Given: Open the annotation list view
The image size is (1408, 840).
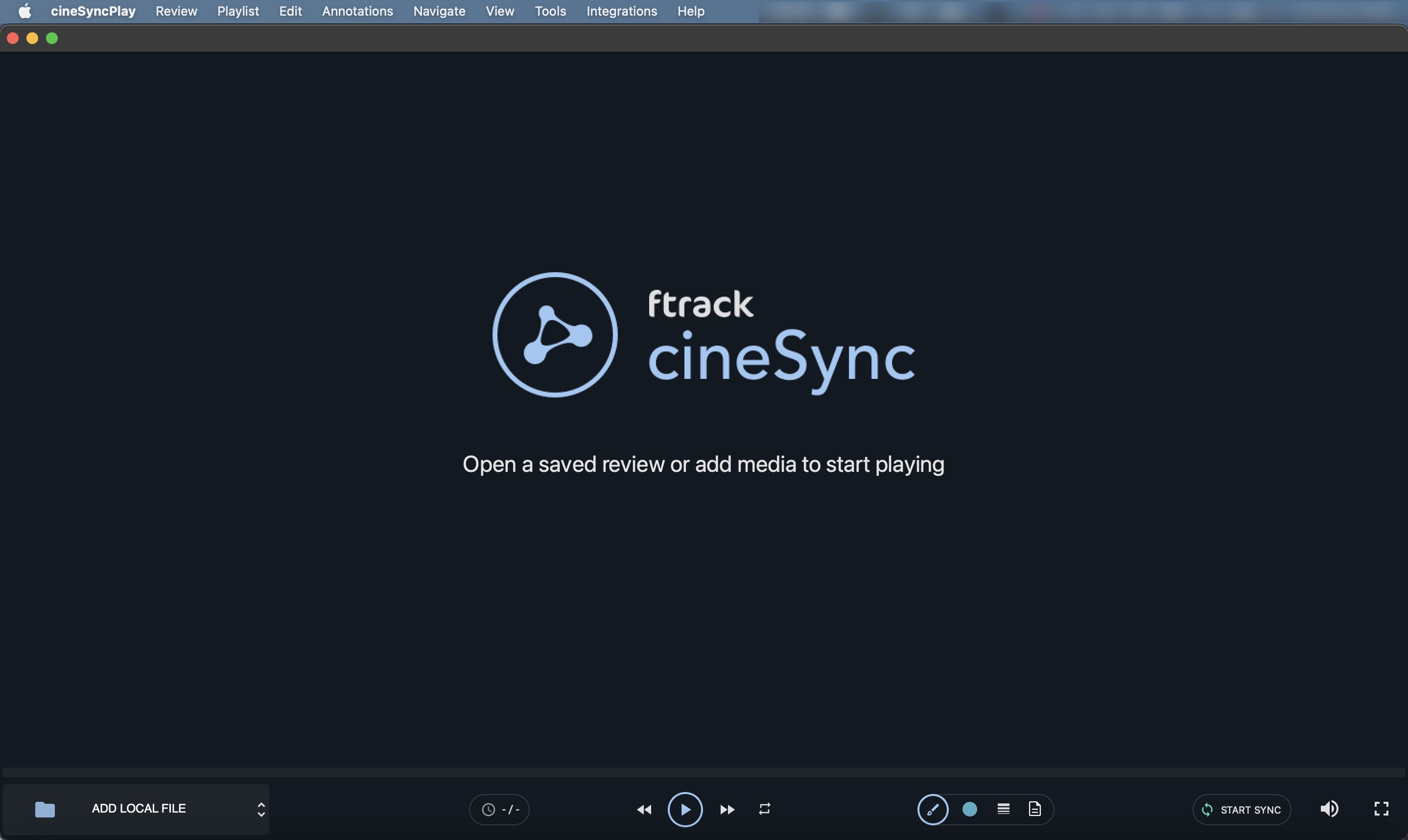Looking at the screenshot, I should click(x=1002, y=809).
